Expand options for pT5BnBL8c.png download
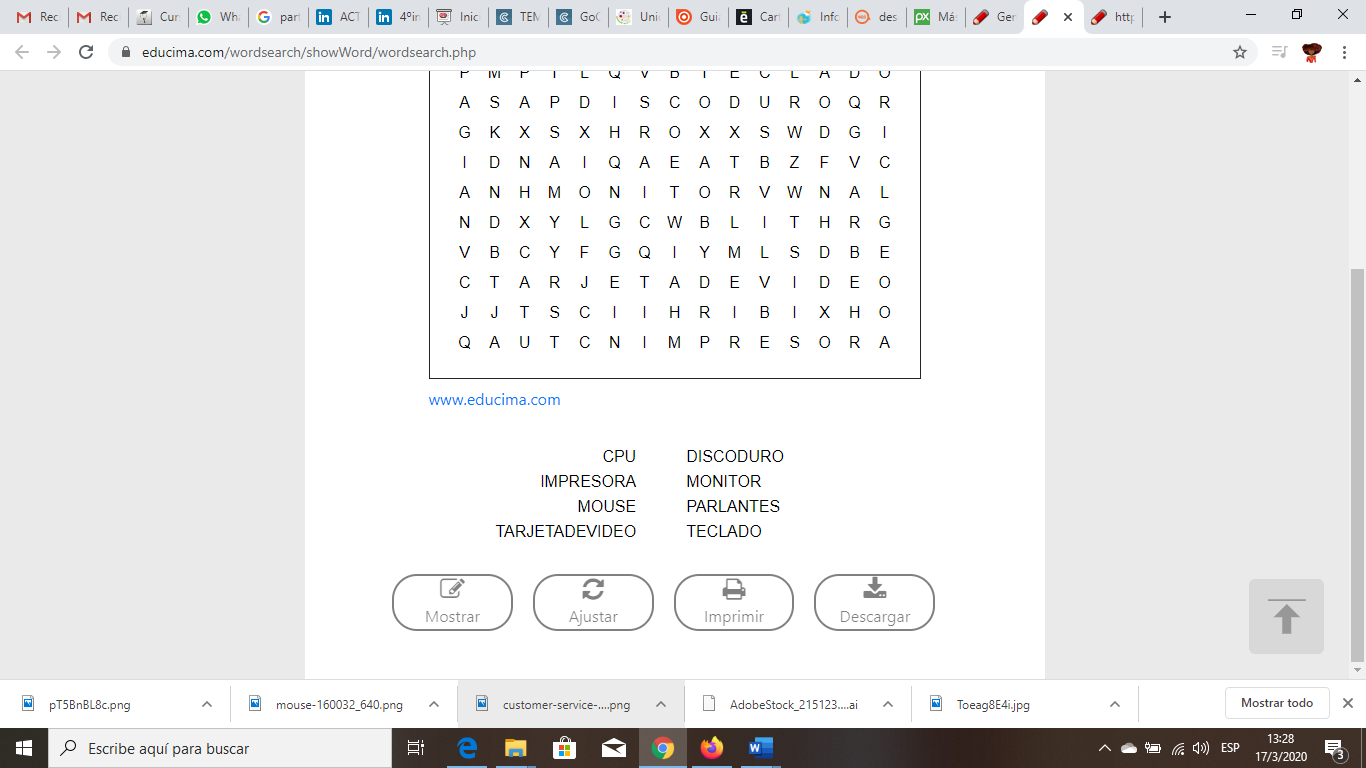This screenshot has height=768, width=1366. tap(207, 704)
